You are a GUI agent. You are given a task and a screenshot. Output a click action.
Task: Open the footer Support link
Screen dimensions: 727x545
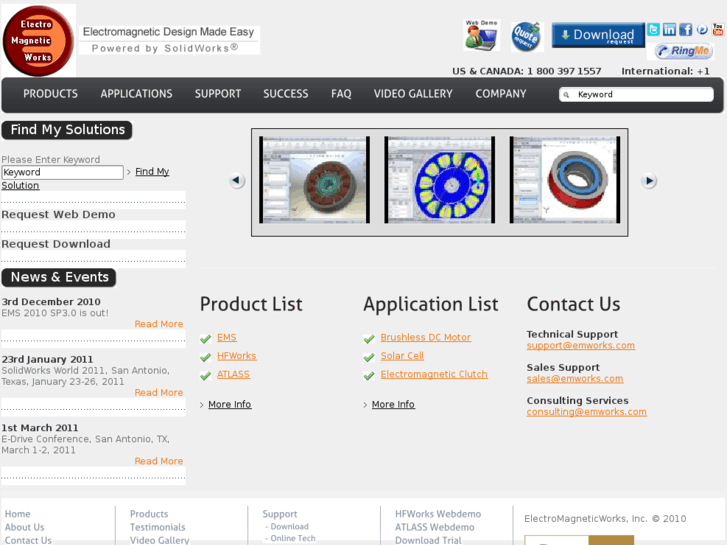(x=280, y=514)
